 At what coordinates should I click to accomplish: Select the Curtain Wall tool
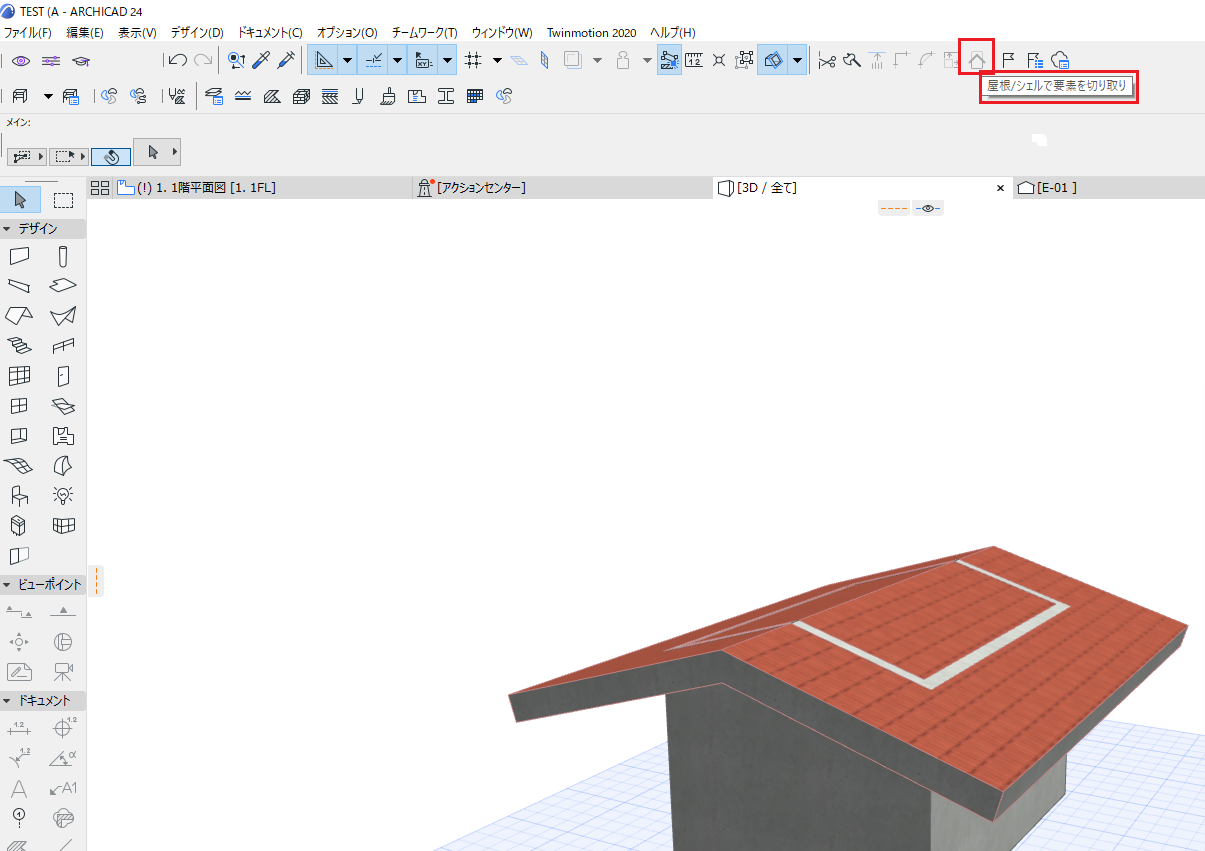(20, 376)
